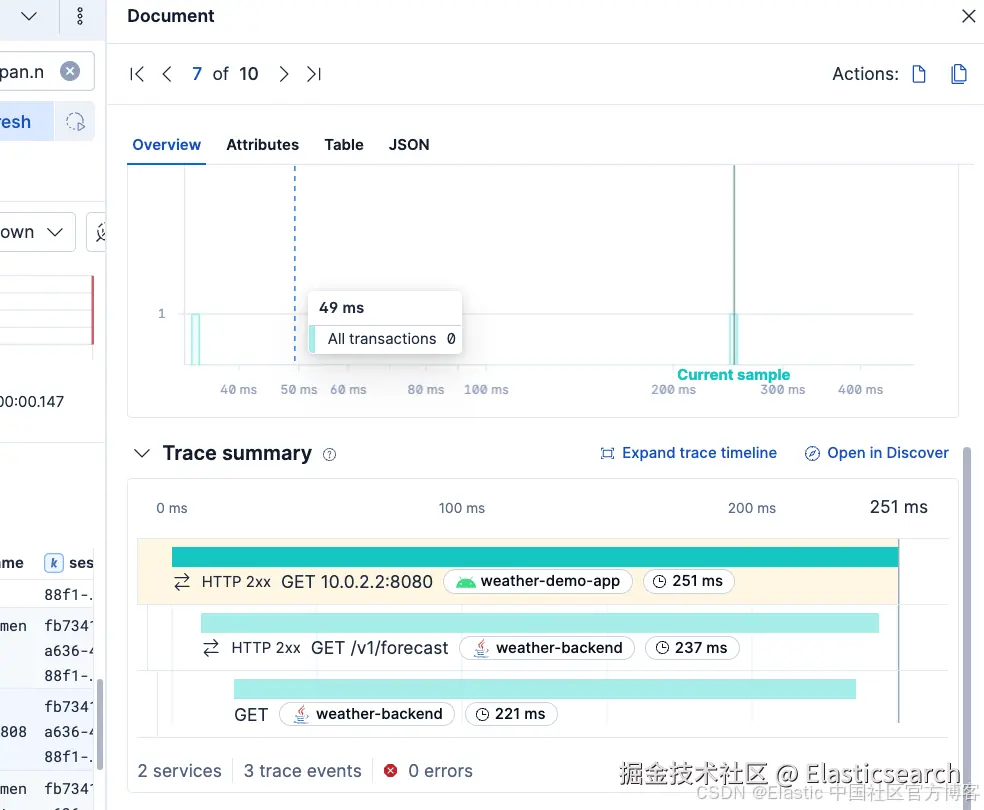Click the red errors indicator icon
This screenshot has width=984, height=810.
coord(390,770)
